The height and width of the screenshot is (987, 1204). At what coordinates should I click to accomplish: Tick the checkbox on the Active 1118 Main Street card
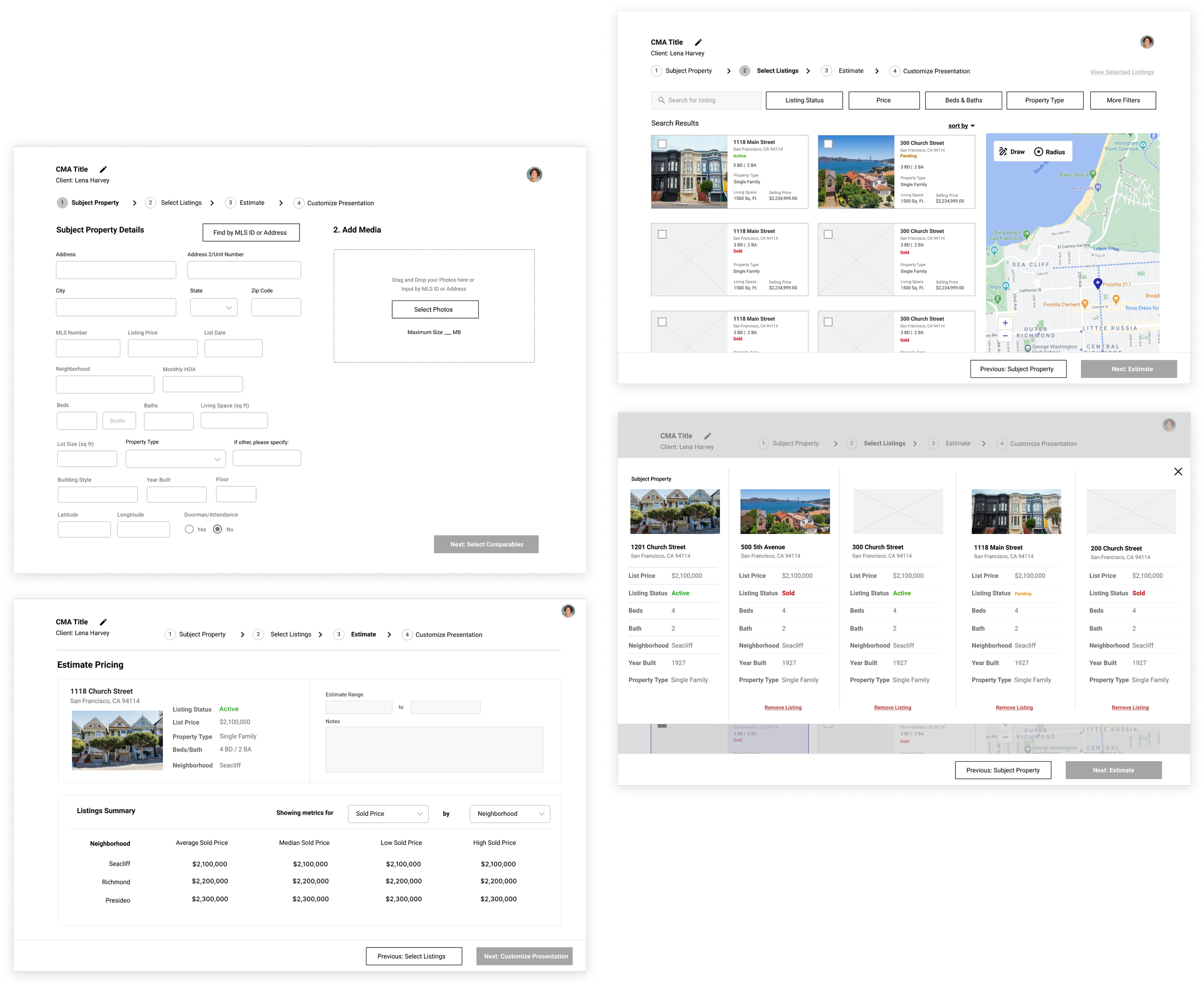[x=662, y=144]
